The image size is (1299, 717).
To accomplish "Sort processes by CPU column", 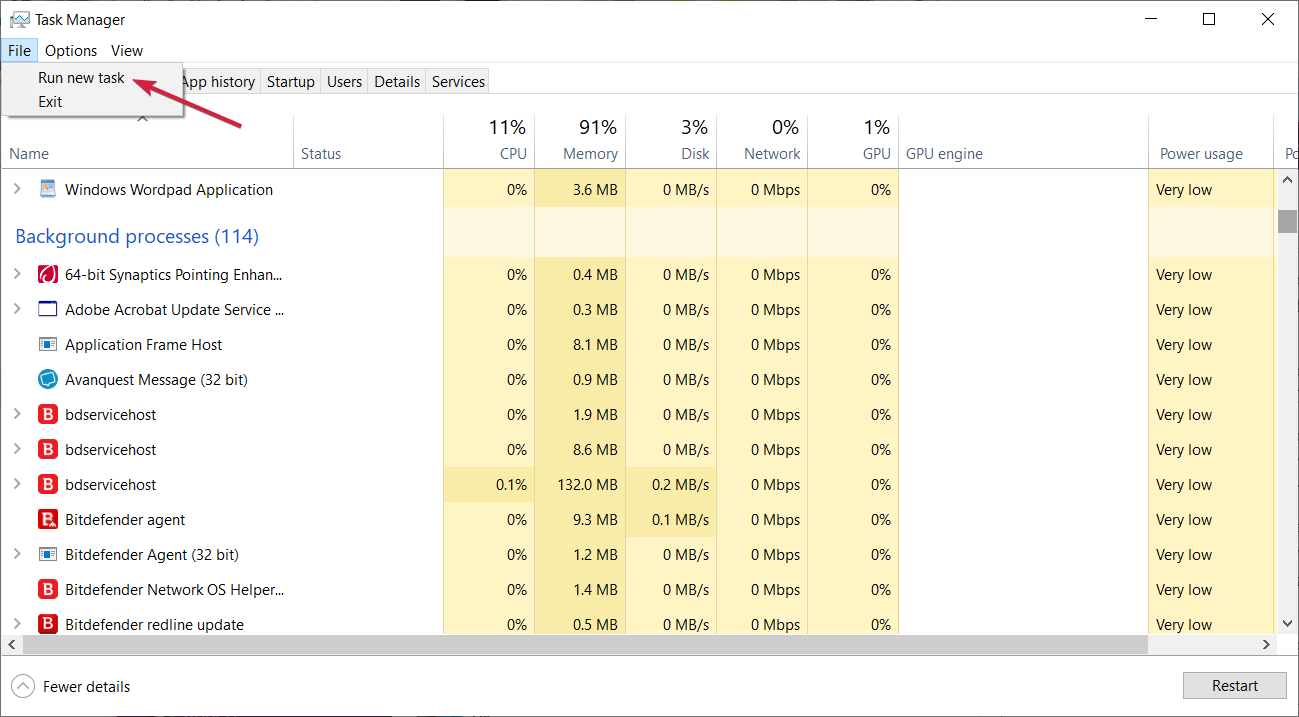I will click(489, 141).
